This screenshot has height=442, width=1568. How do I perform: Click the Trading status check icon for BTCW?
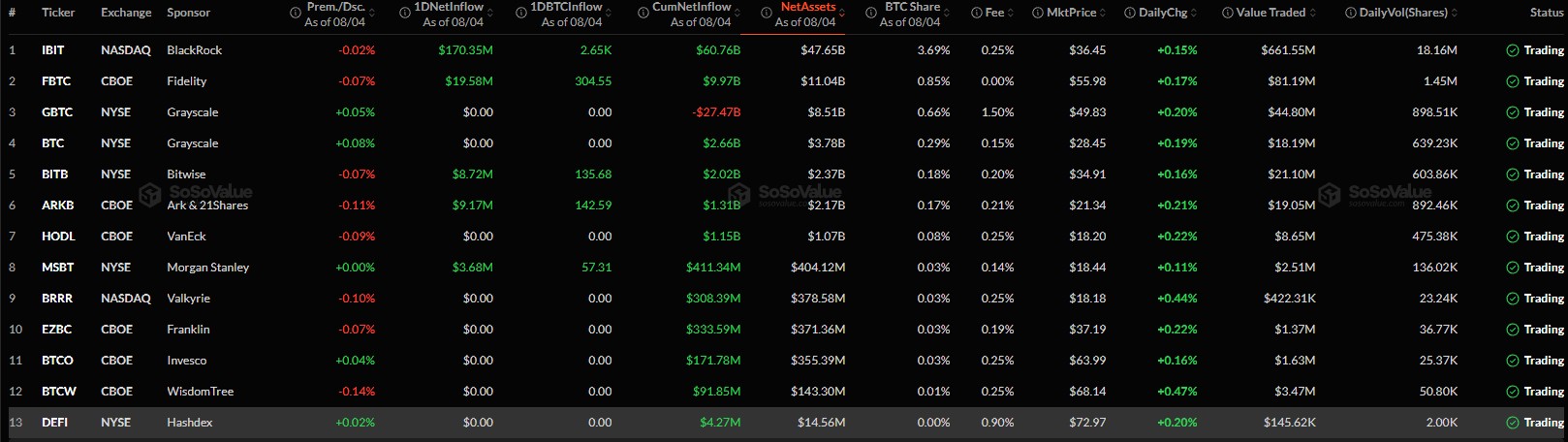[x=1512, y=392]
